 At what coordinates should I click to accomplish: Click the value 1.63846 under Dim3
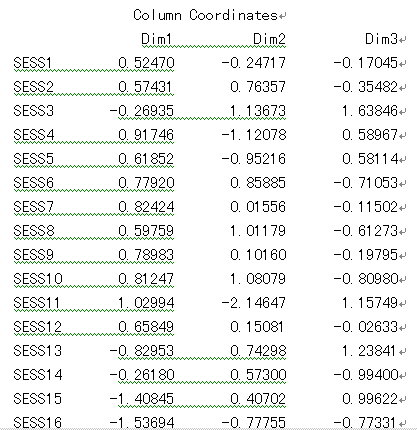point(370,111)
